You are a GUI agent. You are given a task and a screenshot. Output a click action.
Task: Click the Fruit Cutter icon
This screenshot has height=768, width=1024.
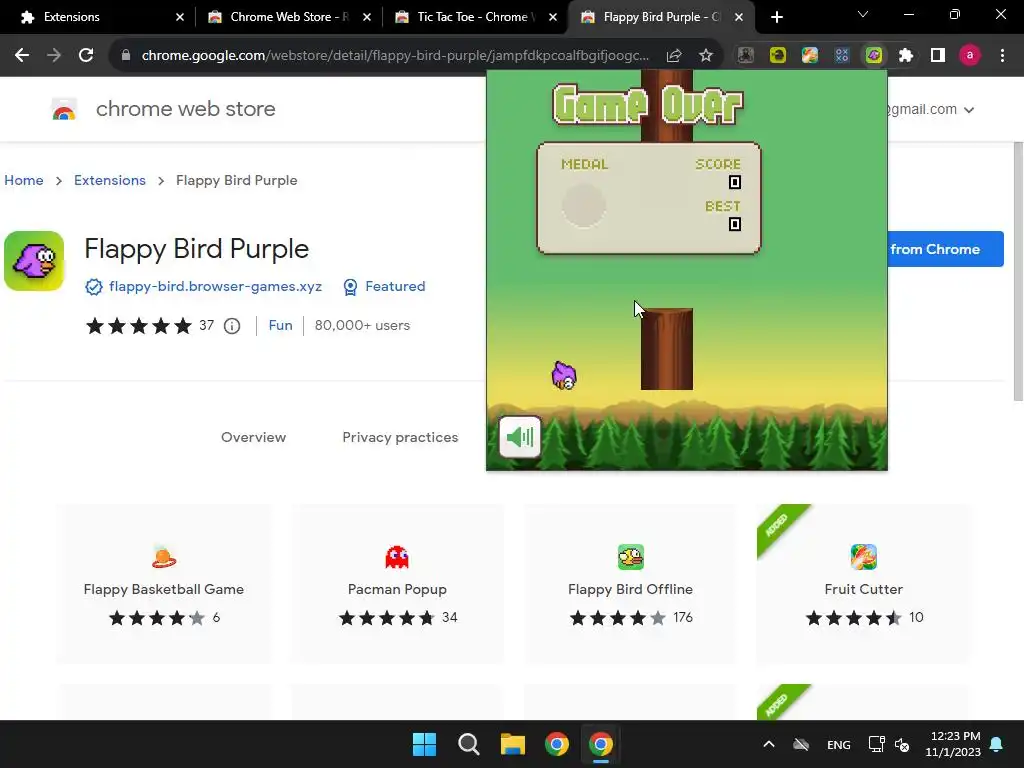(863, 557)
